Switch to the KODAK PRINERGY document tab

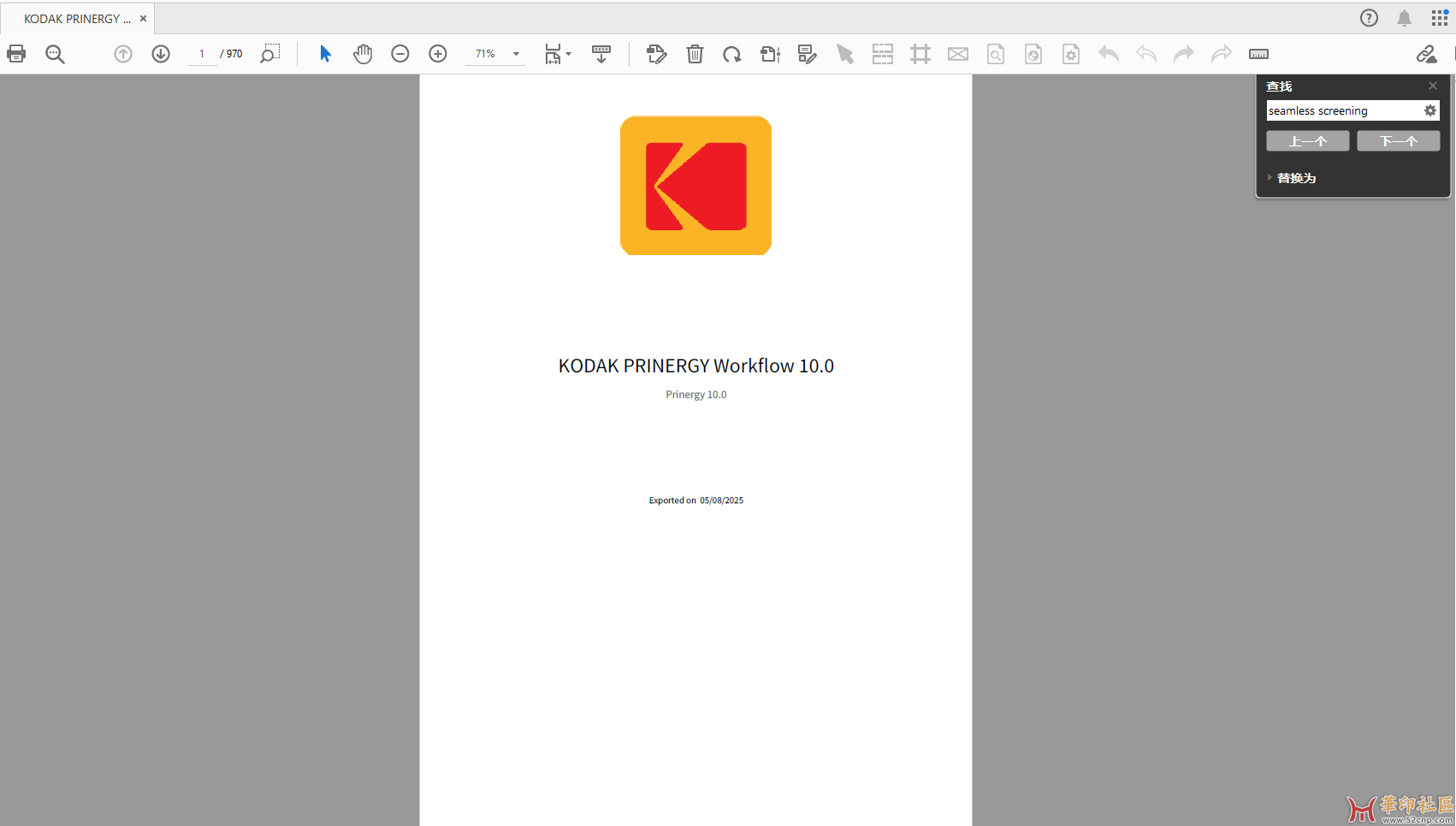pos(77,19)
